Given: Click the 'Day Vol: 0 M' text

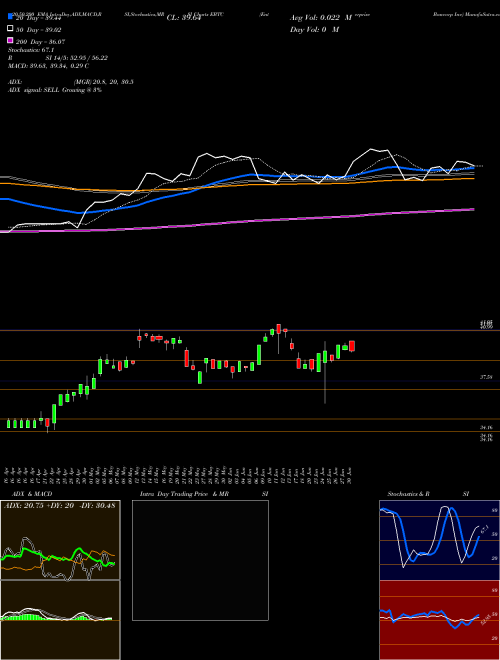Looking at the screenshot, I should click(x=314, y=30).
